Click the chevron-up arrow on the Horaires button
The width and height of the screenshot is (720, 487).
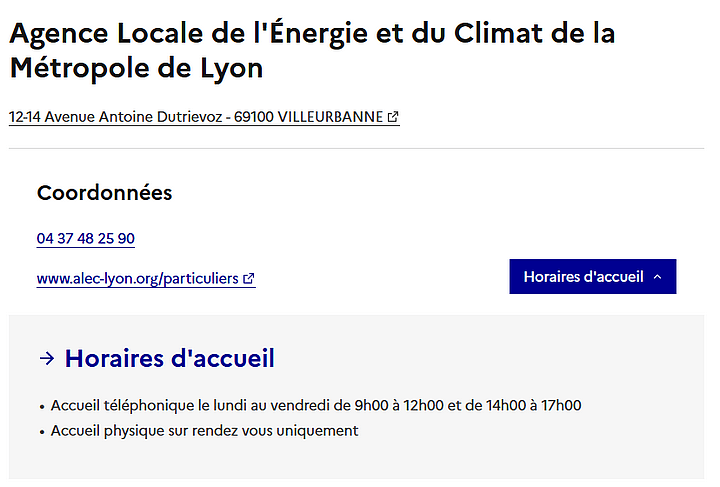[658, 277]
